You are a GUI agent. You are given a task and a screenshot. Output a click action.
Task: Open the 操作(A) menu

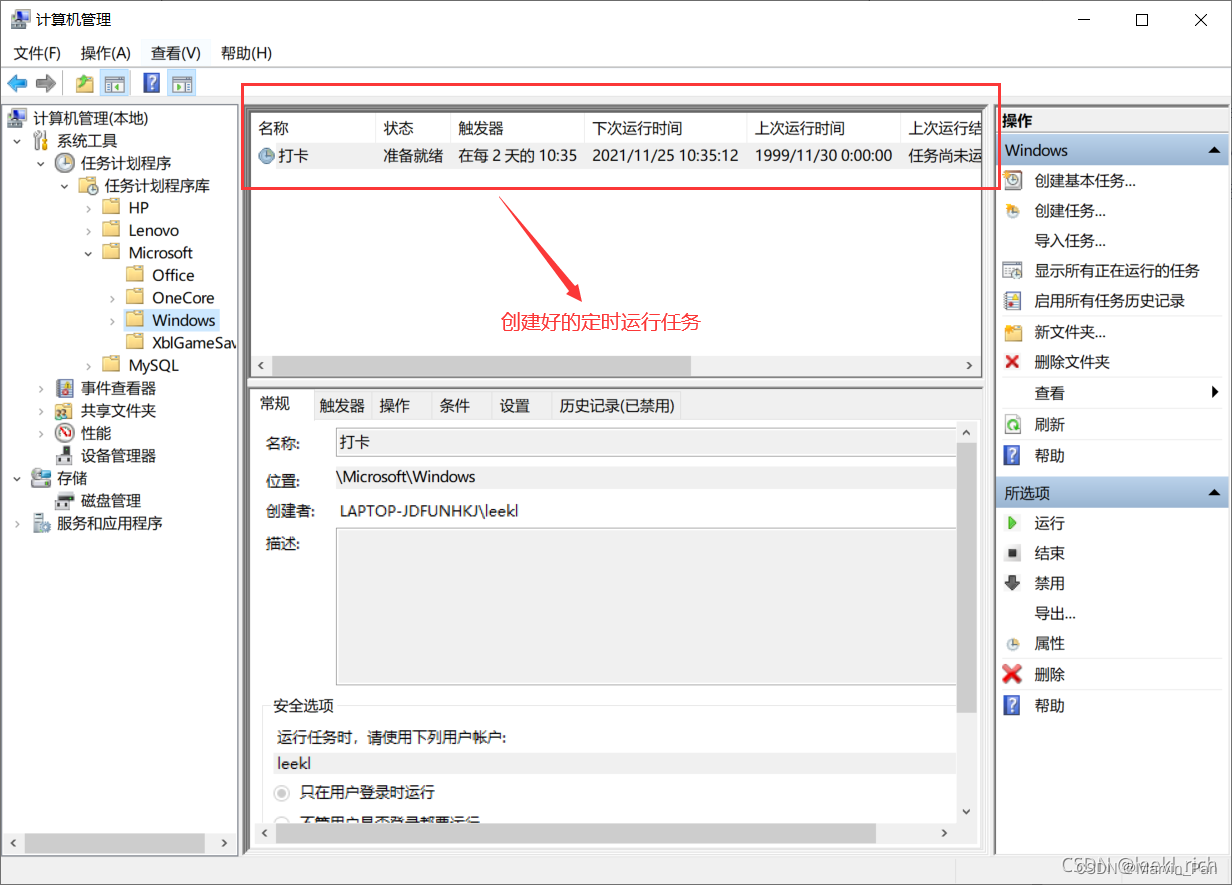click(106, 53)
